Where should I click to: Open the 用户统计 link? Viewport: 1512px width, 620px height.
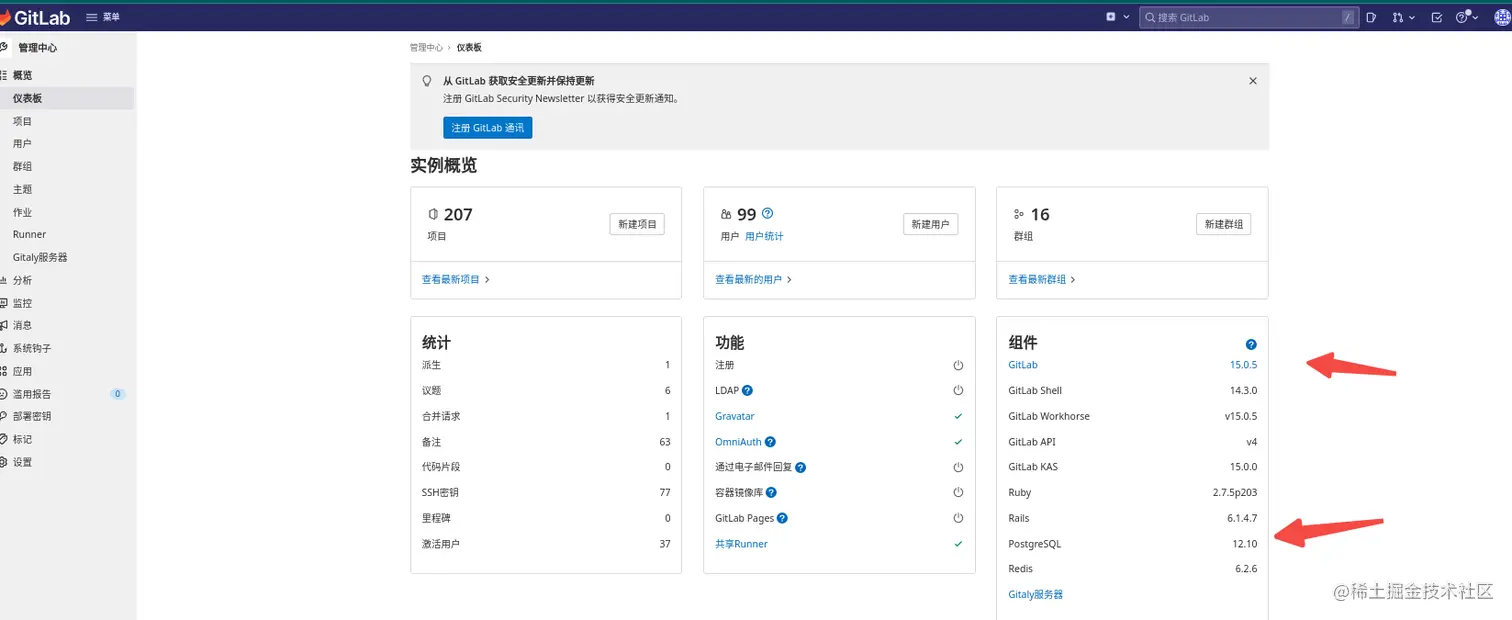pyautogui.click(x=764, y=237)
